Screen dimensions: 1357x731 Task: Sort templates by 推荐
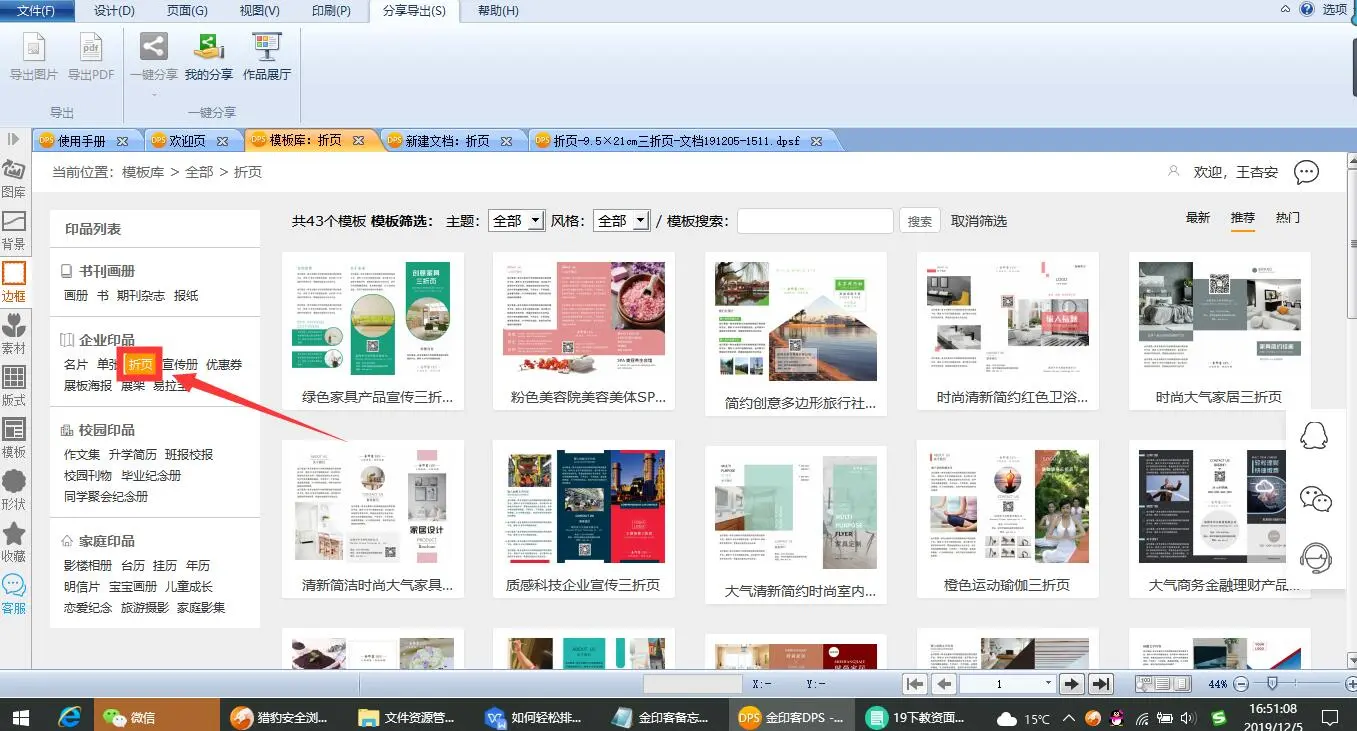point(1243,218)
